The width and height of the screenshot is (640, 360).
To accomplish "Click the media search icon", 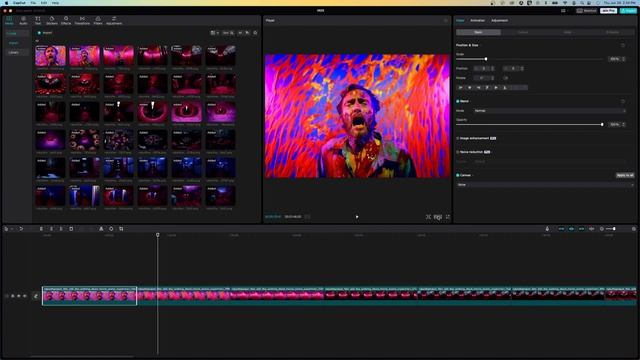I will point(255,33).
